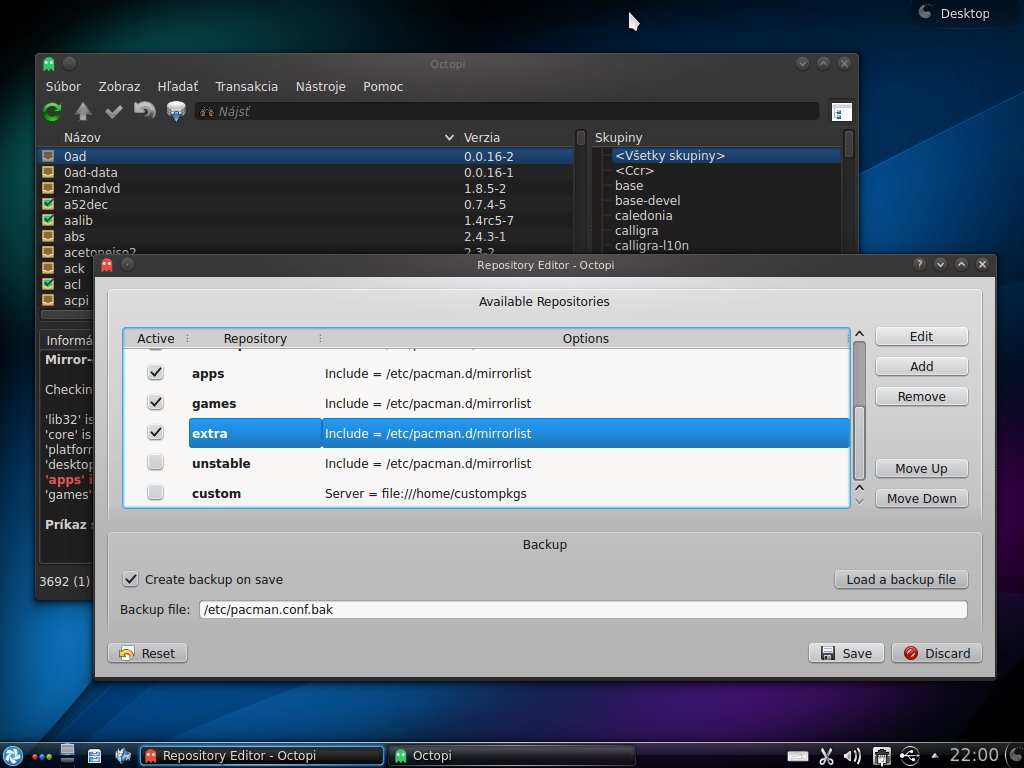Expand hidden tray icons arrow
Screen dimensions: 1024x768
(x=935, y=756)
